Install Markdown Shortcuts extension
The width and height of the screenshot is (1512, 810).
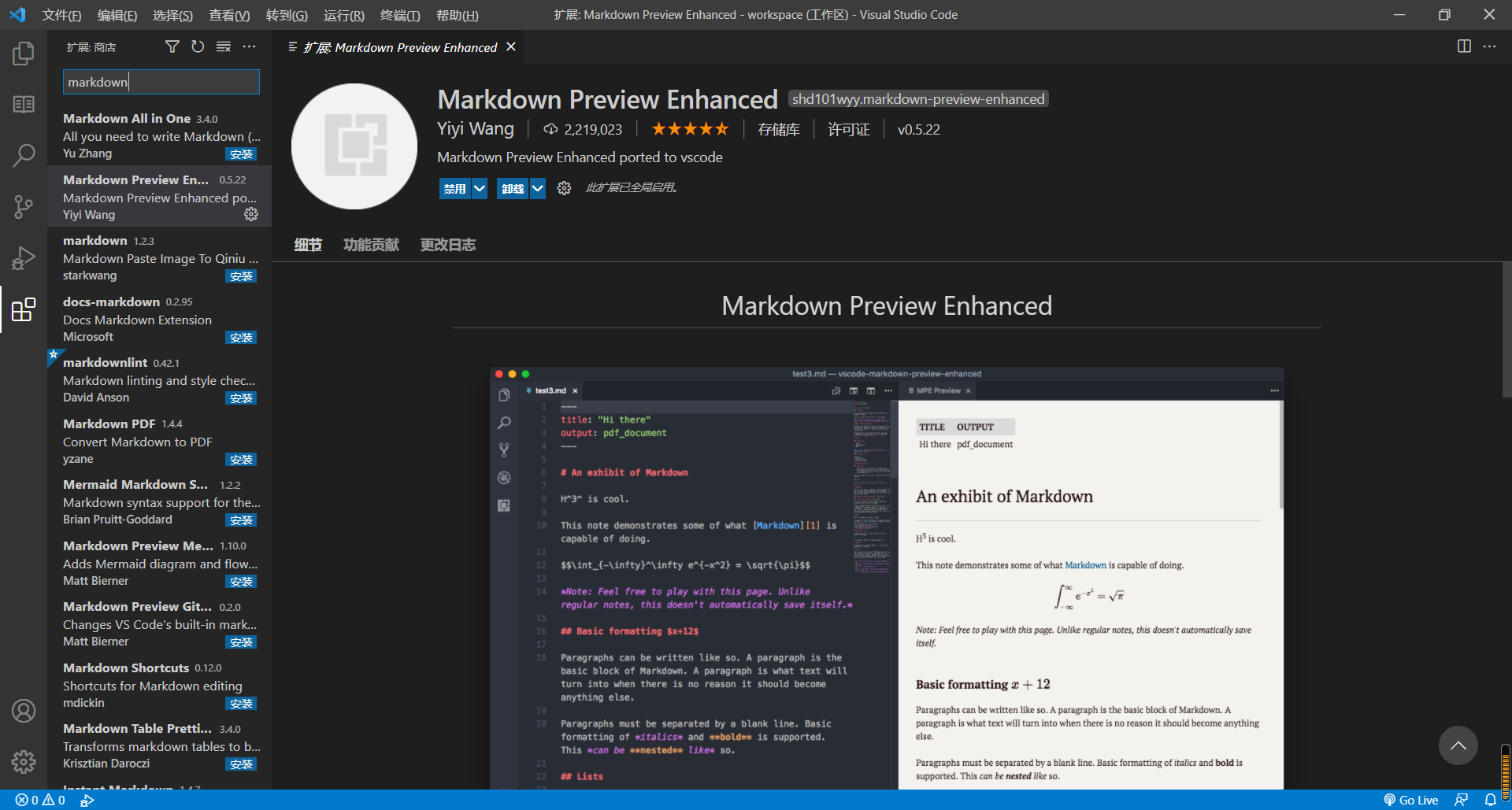coord(241,704)
